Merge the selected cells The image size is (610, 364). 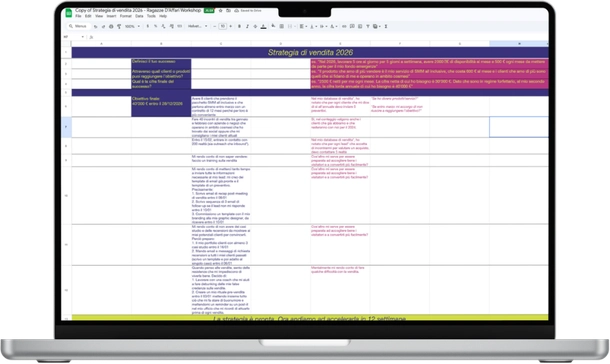click(290, 26)
